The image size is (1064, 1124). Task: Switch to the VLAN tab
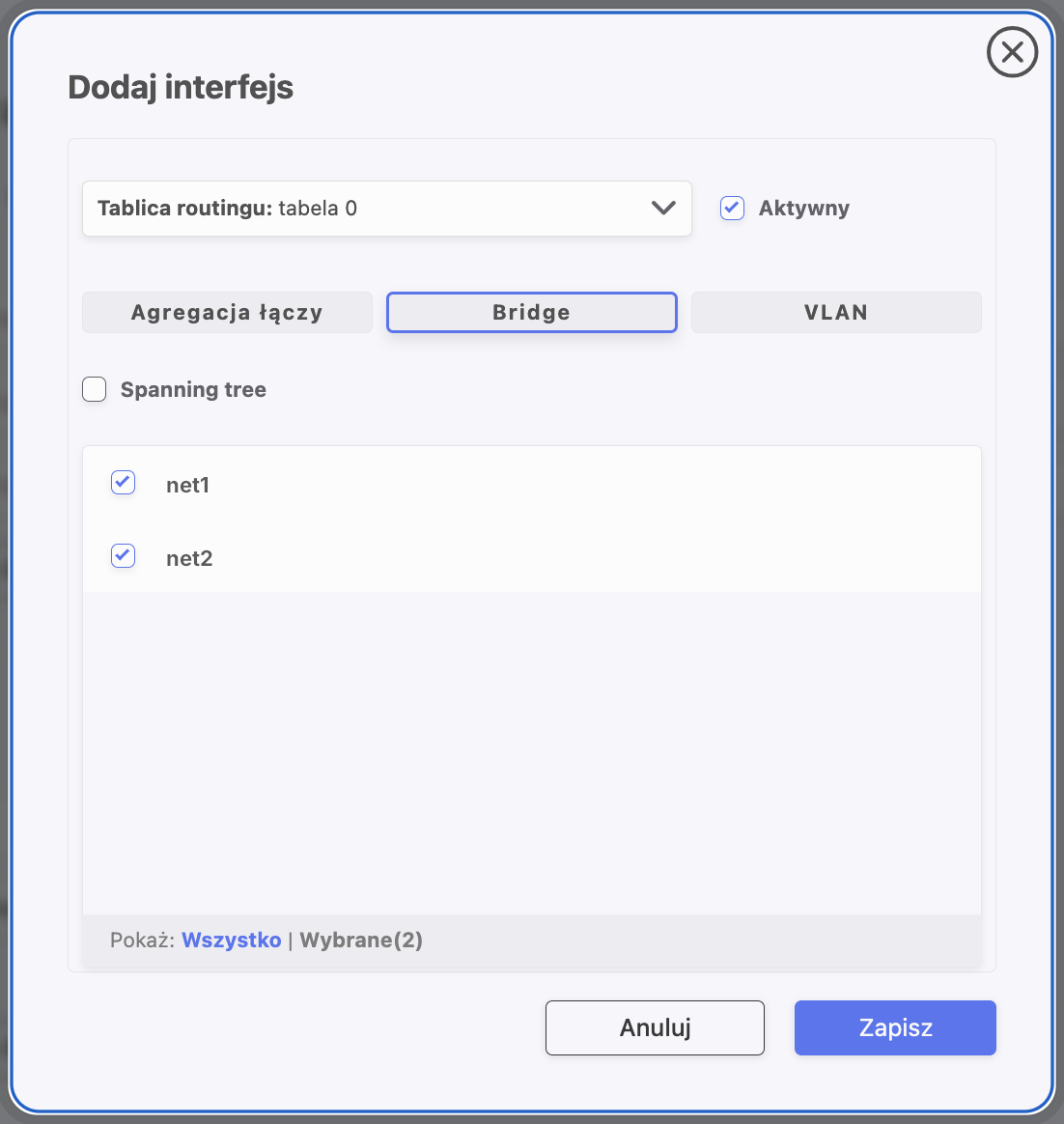pos(836,313)
